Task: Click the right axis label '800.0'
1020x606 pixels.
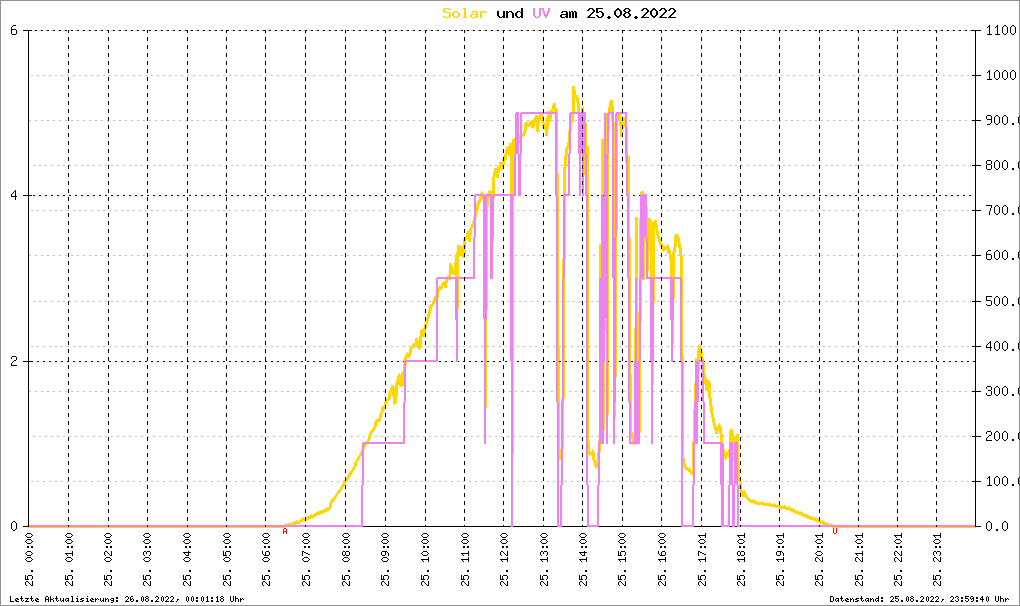Action: coord(1002,165)
